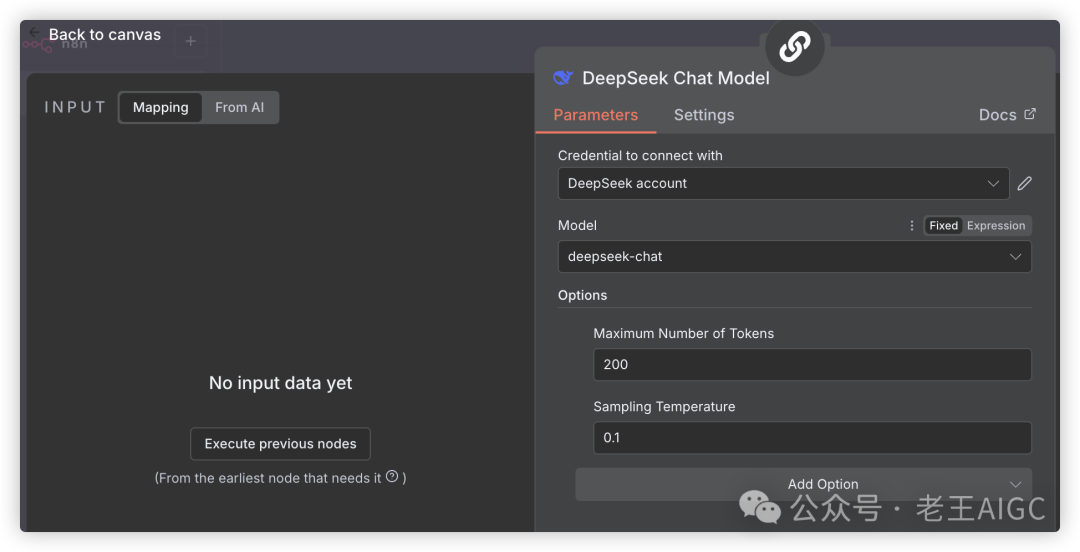Click the plus button in the top bar
The height and width of the screenshot is (552, 1080).
pyautogui.click(x=191, y=41)
